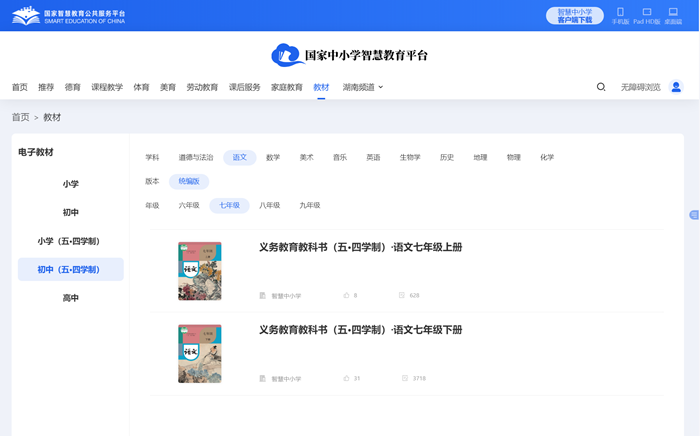Open the 推荐 nav item

click(46, 87)
